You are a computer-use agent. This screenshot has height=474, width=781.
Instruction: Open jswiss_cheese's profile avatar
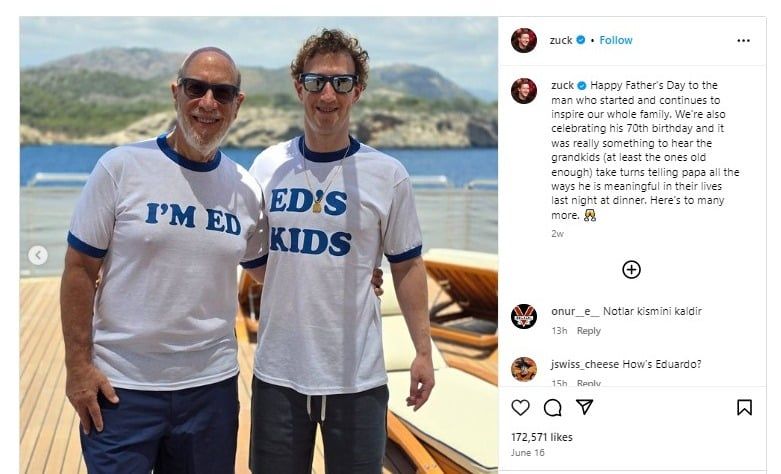coord(523,369)
